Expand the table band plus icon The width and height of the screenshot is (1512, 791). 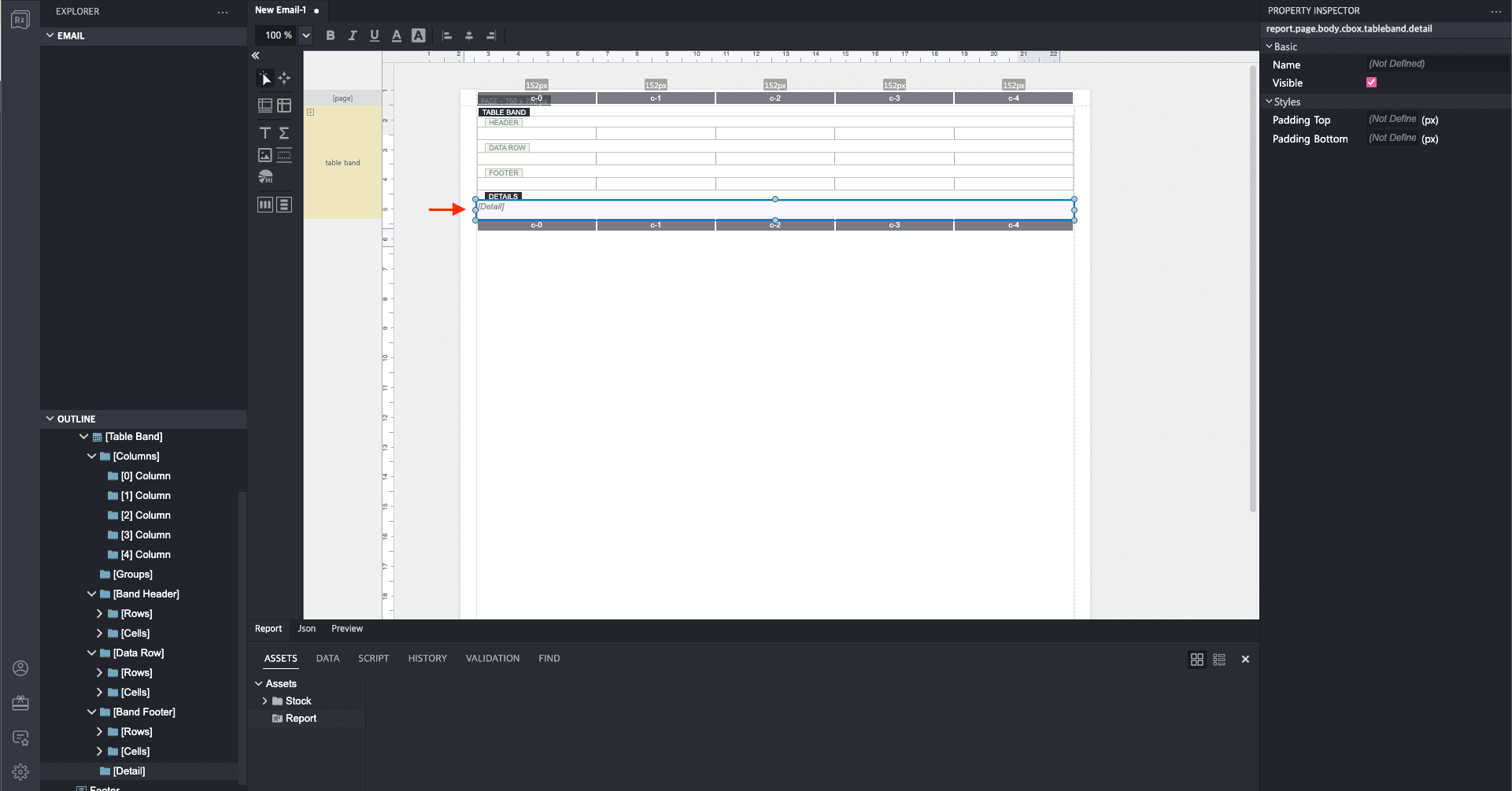[311, 113]
